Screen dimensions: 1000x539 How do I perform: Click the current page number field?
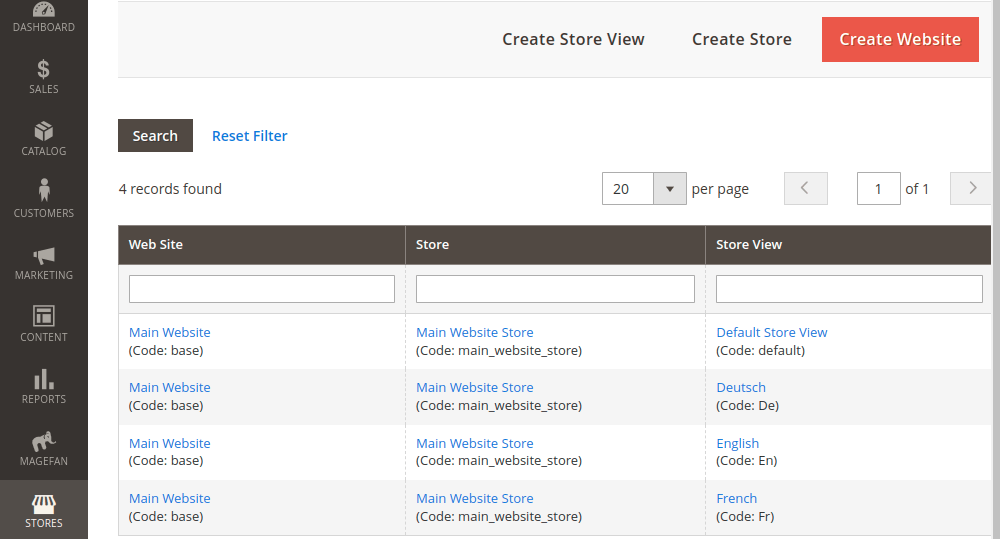[878, 189]
